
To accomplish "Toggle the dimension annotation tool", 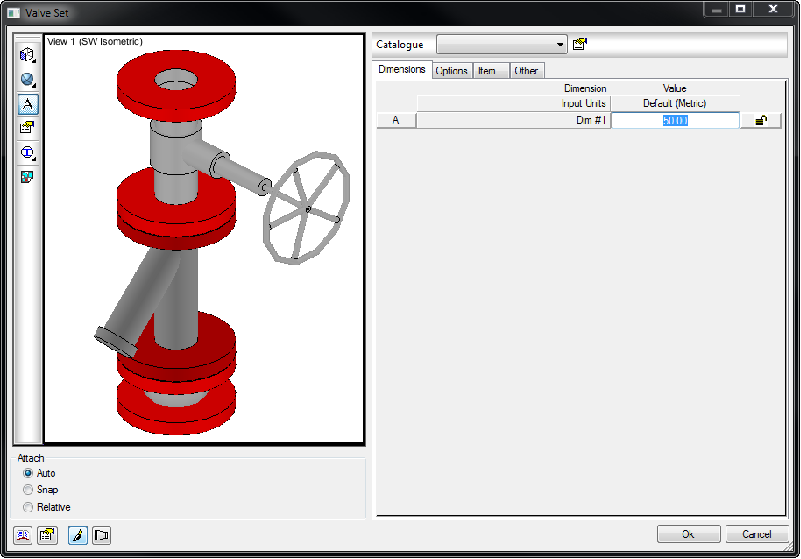I will click(28, 104).
